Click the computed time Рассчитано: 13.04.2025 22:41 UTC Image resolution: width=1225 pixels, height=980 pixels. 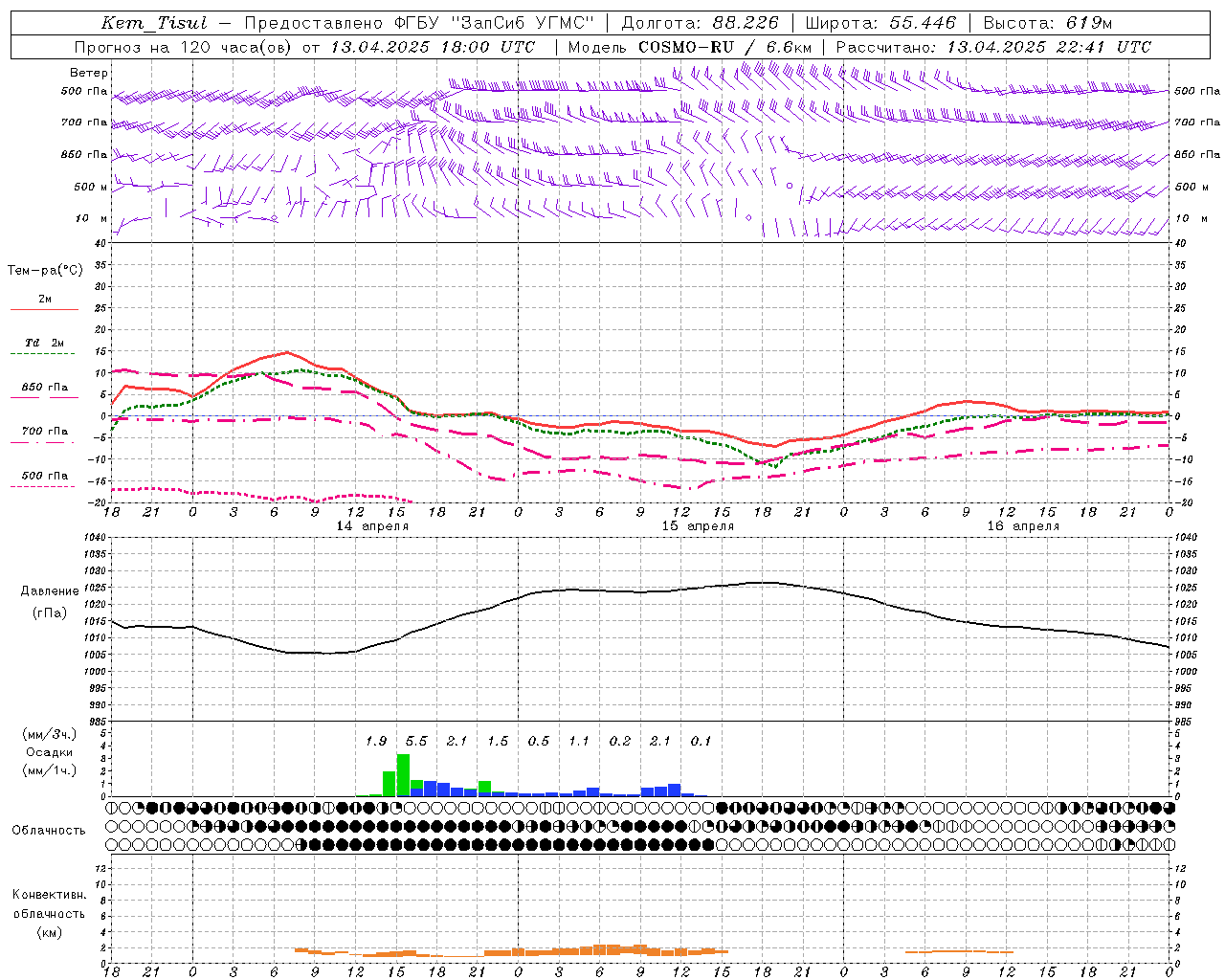[x=993, y=47]
